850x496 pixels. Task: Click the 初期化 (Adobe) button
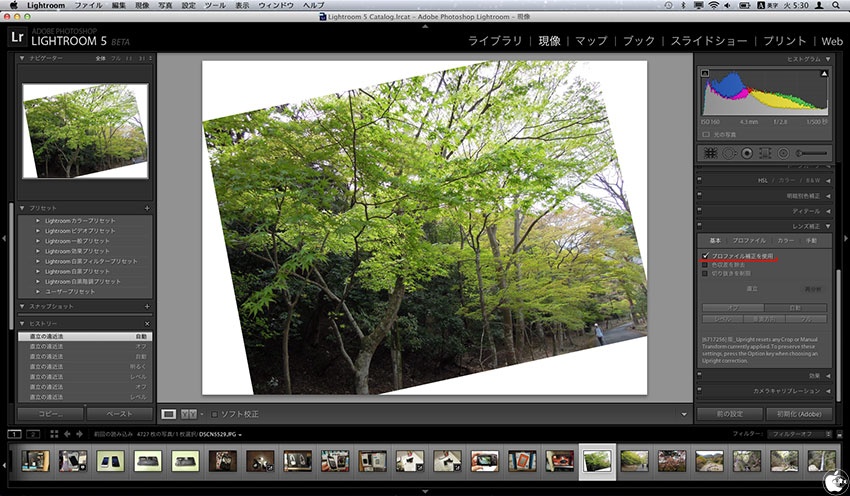pos(797,414)
